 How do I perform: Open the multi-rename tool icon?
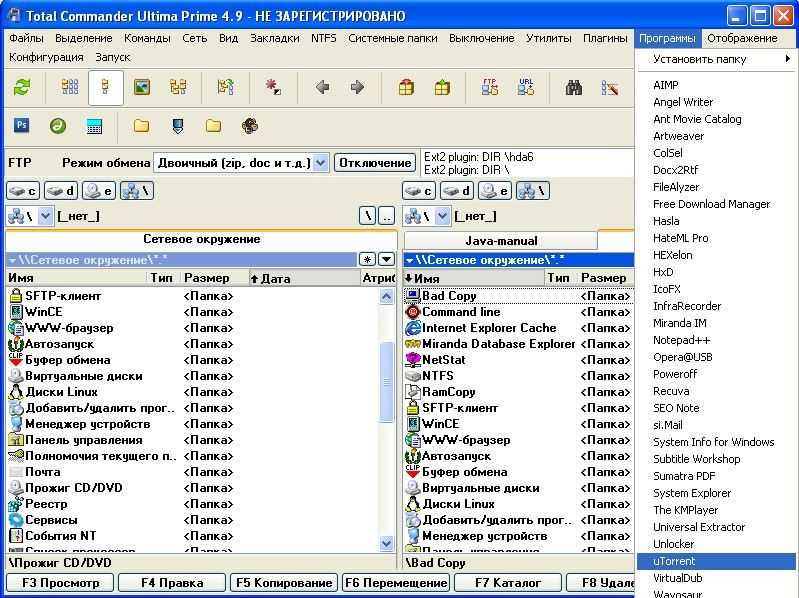click(x=609, y=88)
